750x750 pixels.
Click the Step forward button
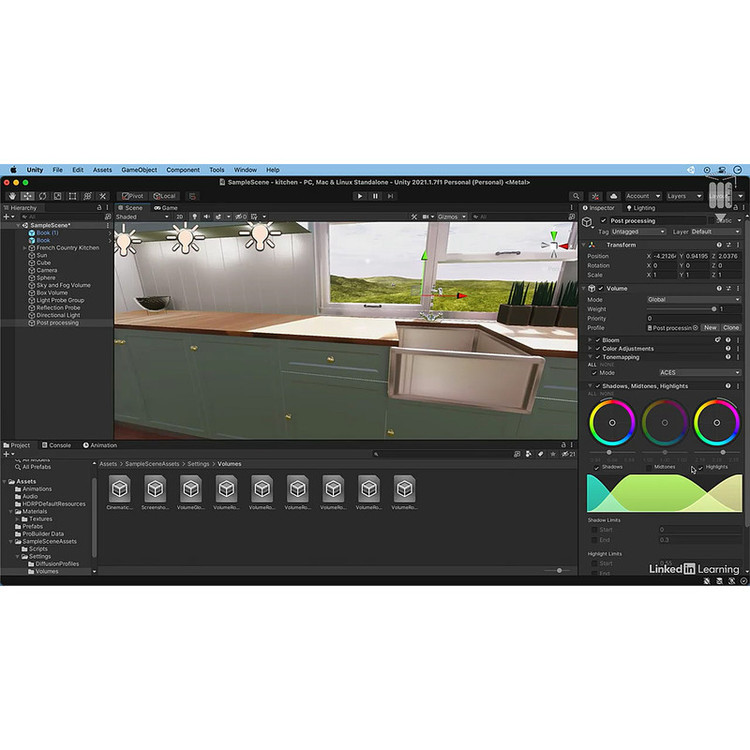391,196
